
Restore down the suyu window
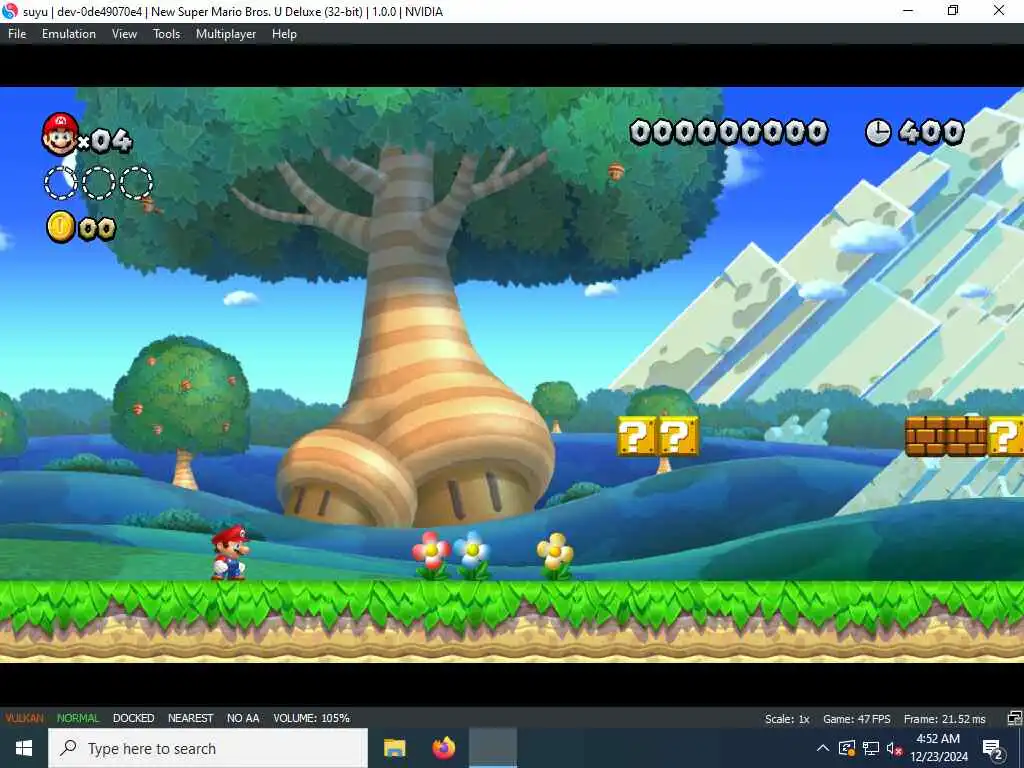(953, 11)
